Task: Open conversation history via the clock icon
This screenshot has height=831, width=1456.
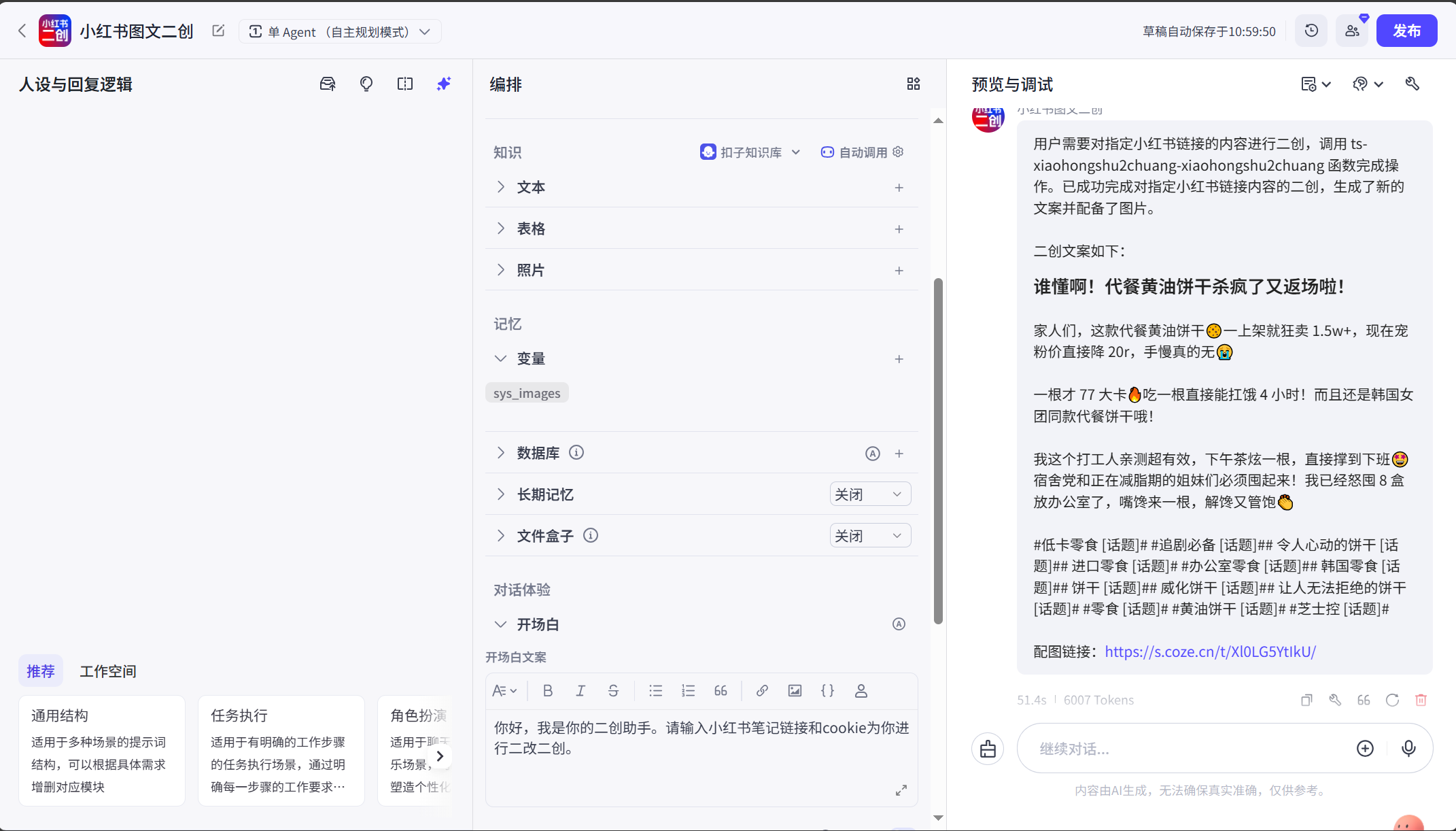Action: click(1311, 31)
